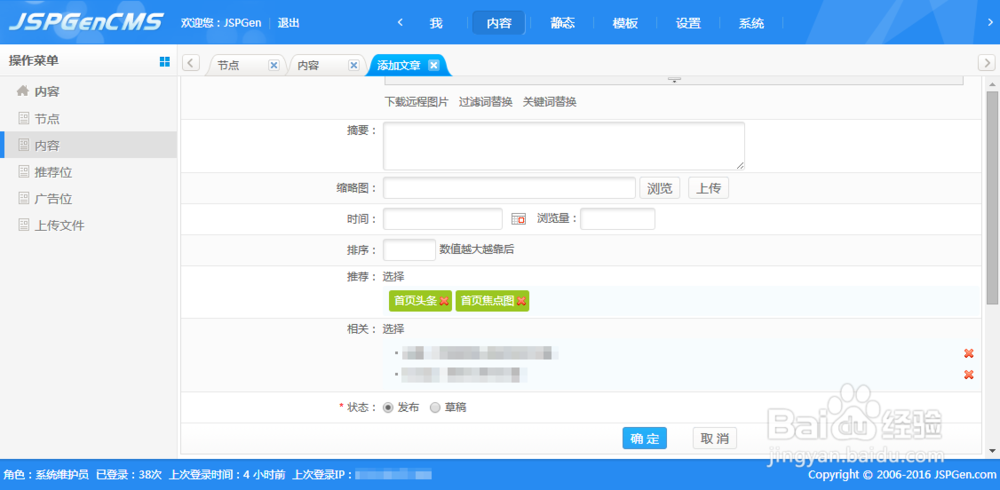Click the list icon beside 广告位
1000x490 pixels.
click(24, 198)
